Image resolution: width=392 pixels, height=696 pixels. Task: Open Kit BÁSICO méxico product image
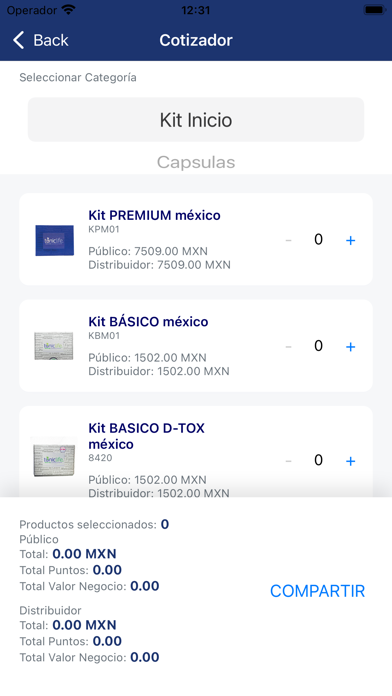pyautogui.click(x=54, y=346)
